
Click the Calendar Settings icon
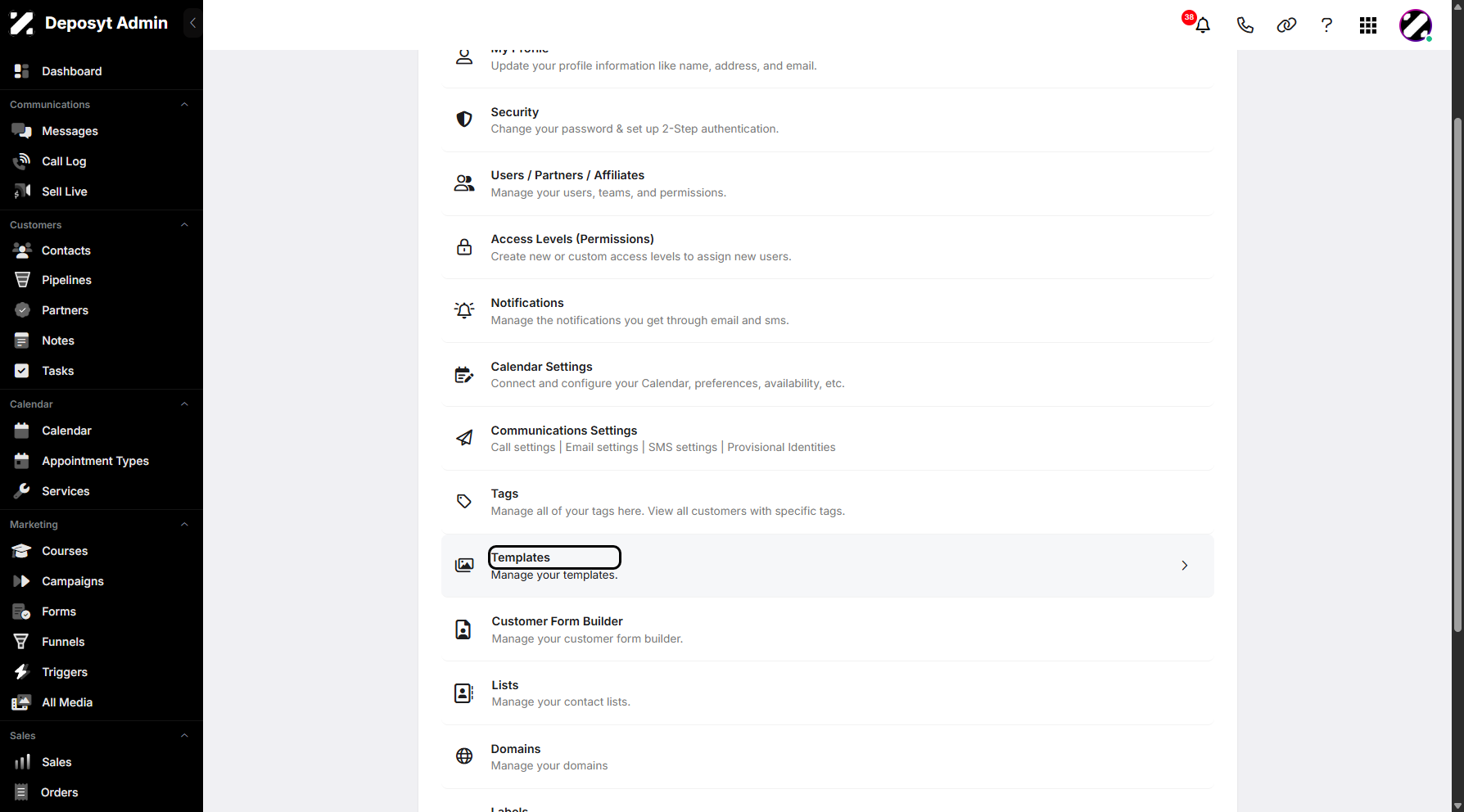tap(464, 375)
